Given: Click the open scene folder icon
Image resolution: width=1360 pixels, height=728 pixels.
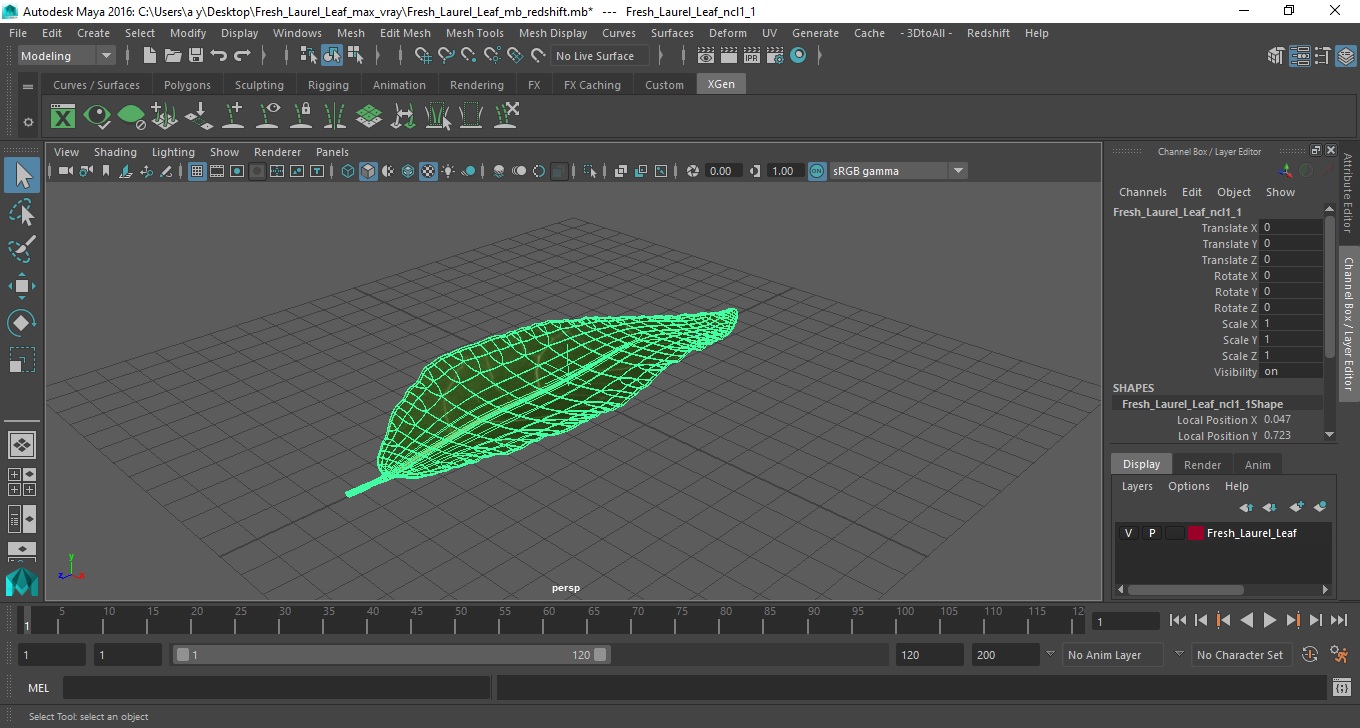Looking at the screenshot, I should (172, 56).
